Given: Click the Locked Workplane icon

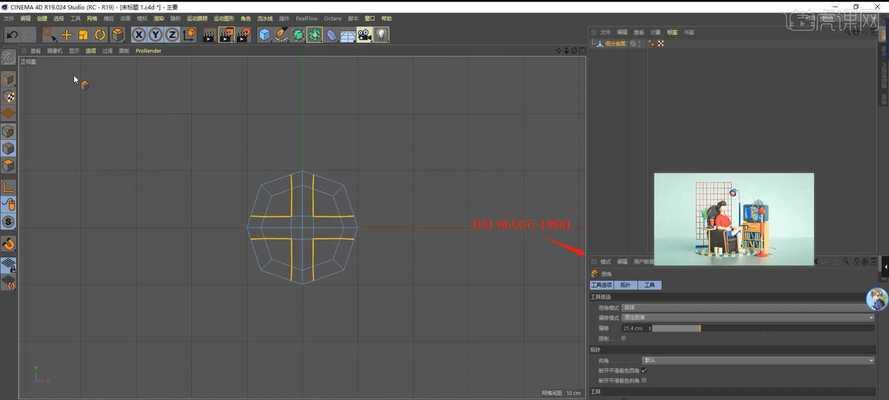Looking at the screenshot, I should (x=8, y=265).
